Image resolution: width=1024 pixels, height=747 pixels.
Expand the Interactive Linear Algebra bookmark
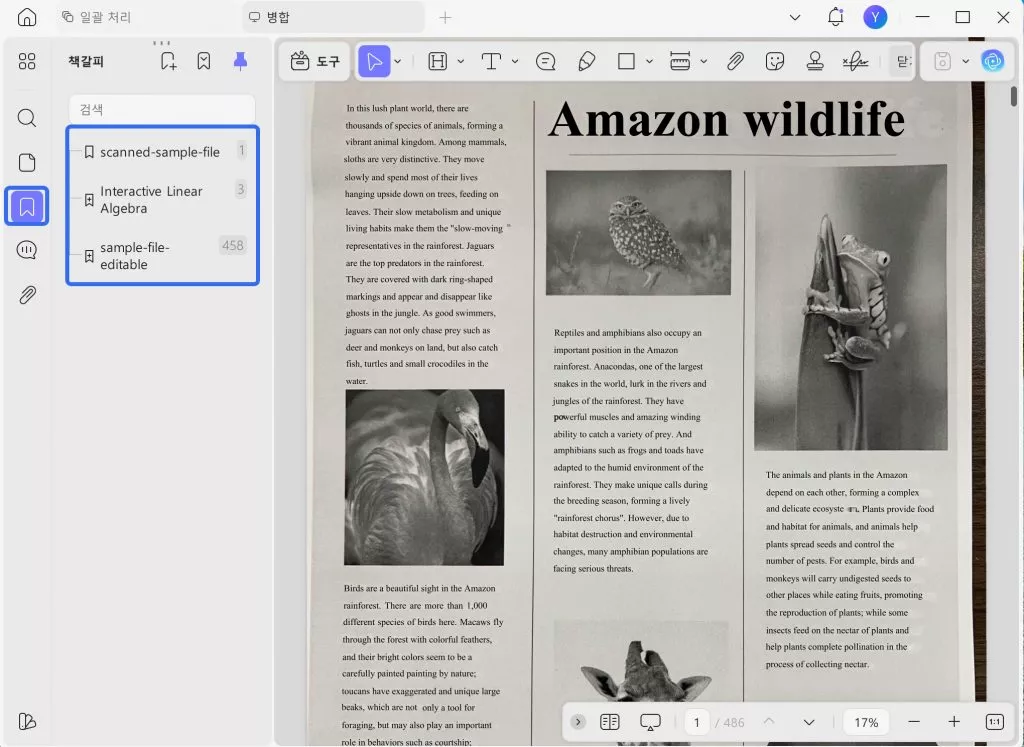point(89,200)
